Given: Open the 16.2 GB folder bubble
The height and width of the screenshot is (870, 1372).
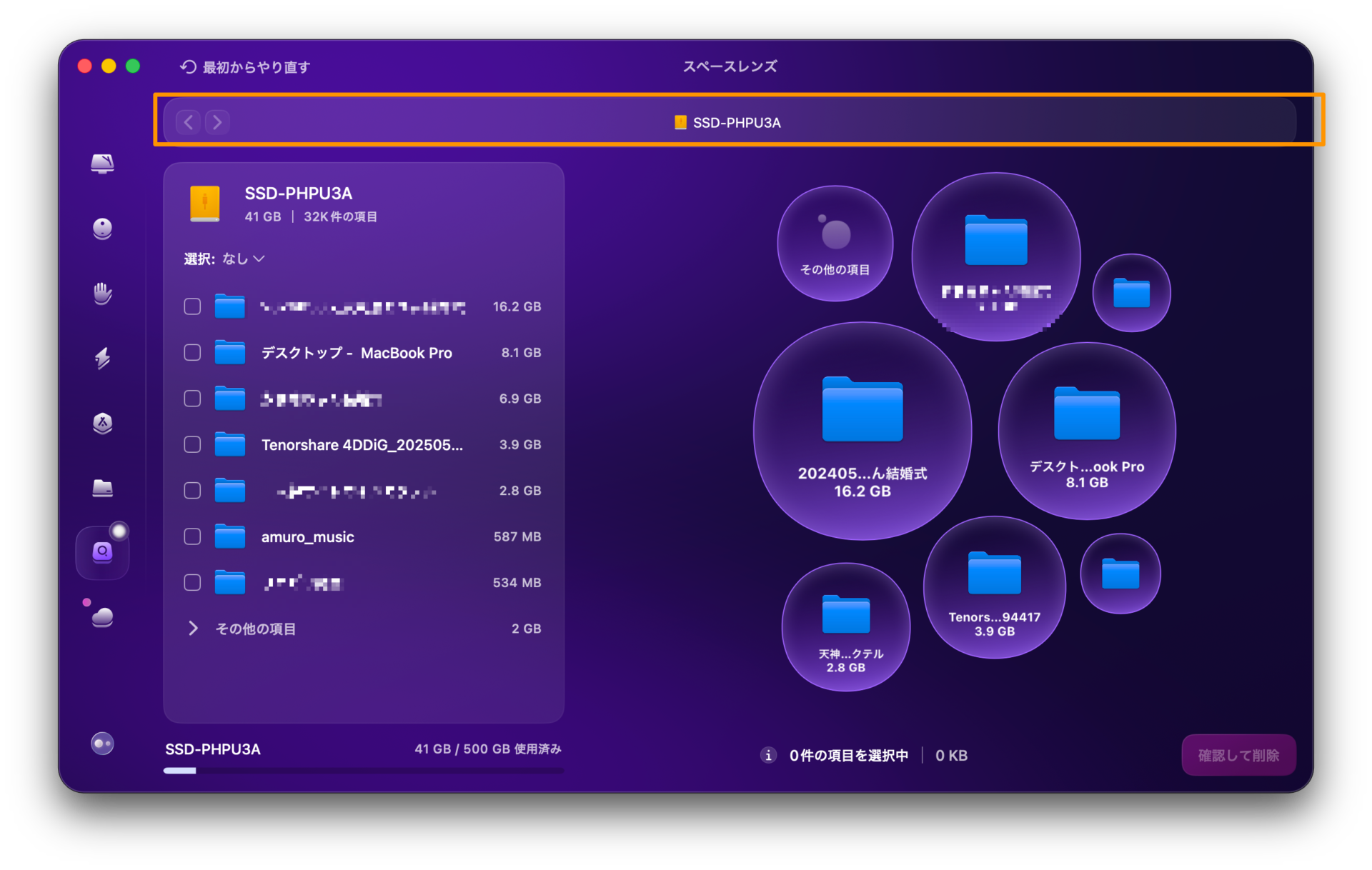Looking at the screenshot, I should point(862,431).
